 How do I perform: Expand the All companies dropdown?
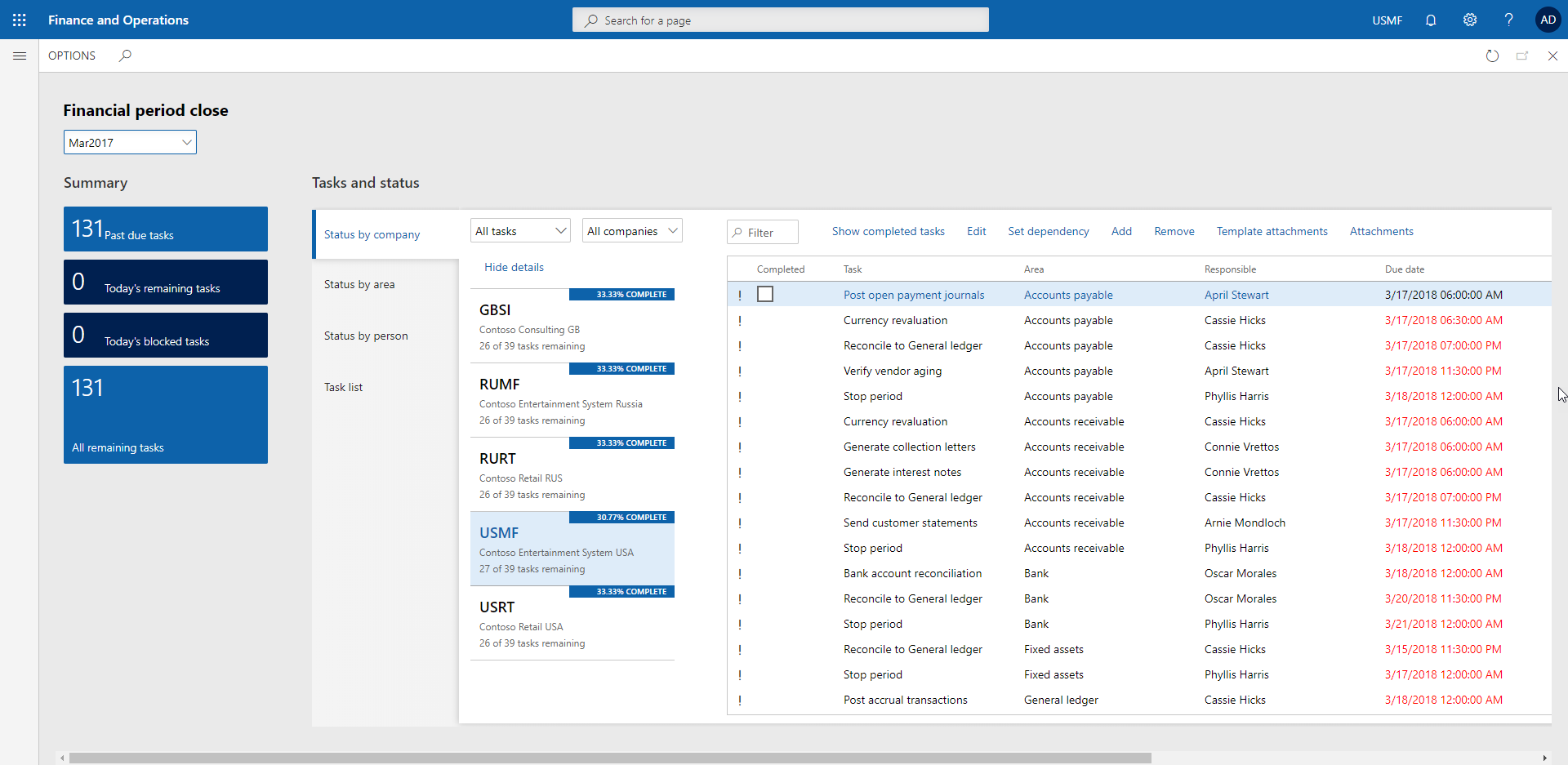tap(632, 231)
